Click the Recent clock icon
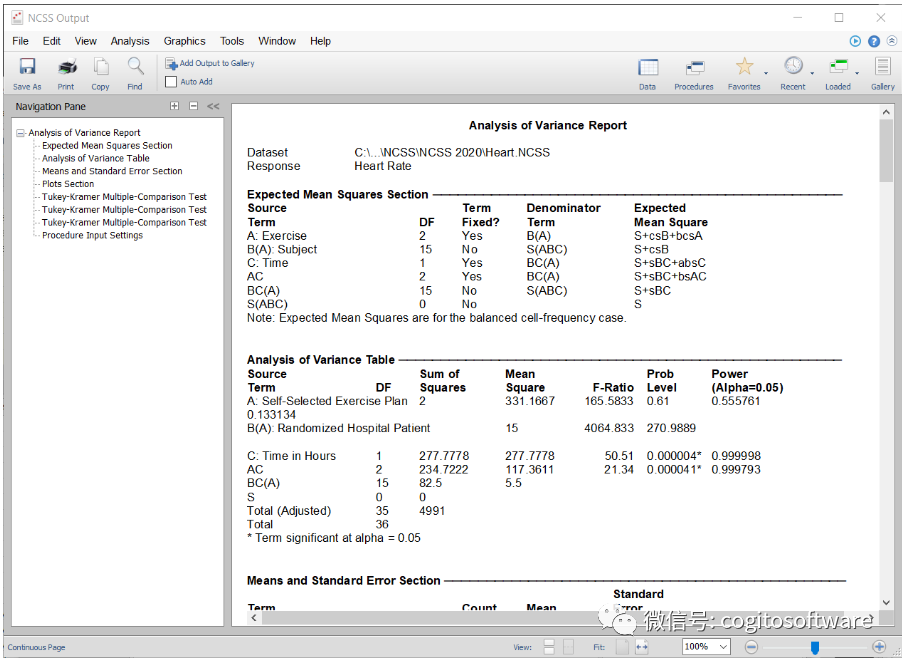902x663 pixels. tap(793, 66)
